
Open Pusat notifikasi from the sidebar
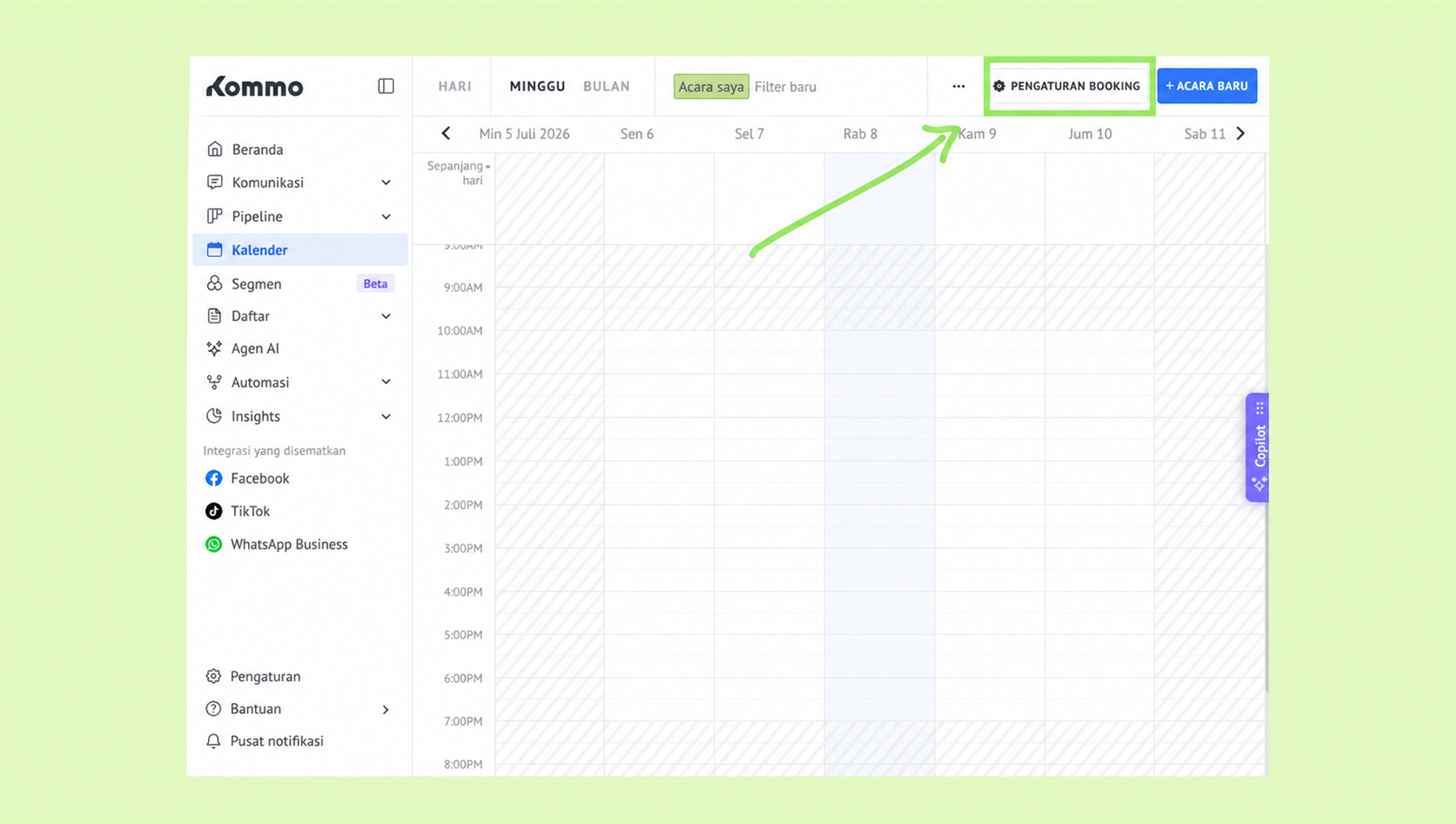[300, 741]
